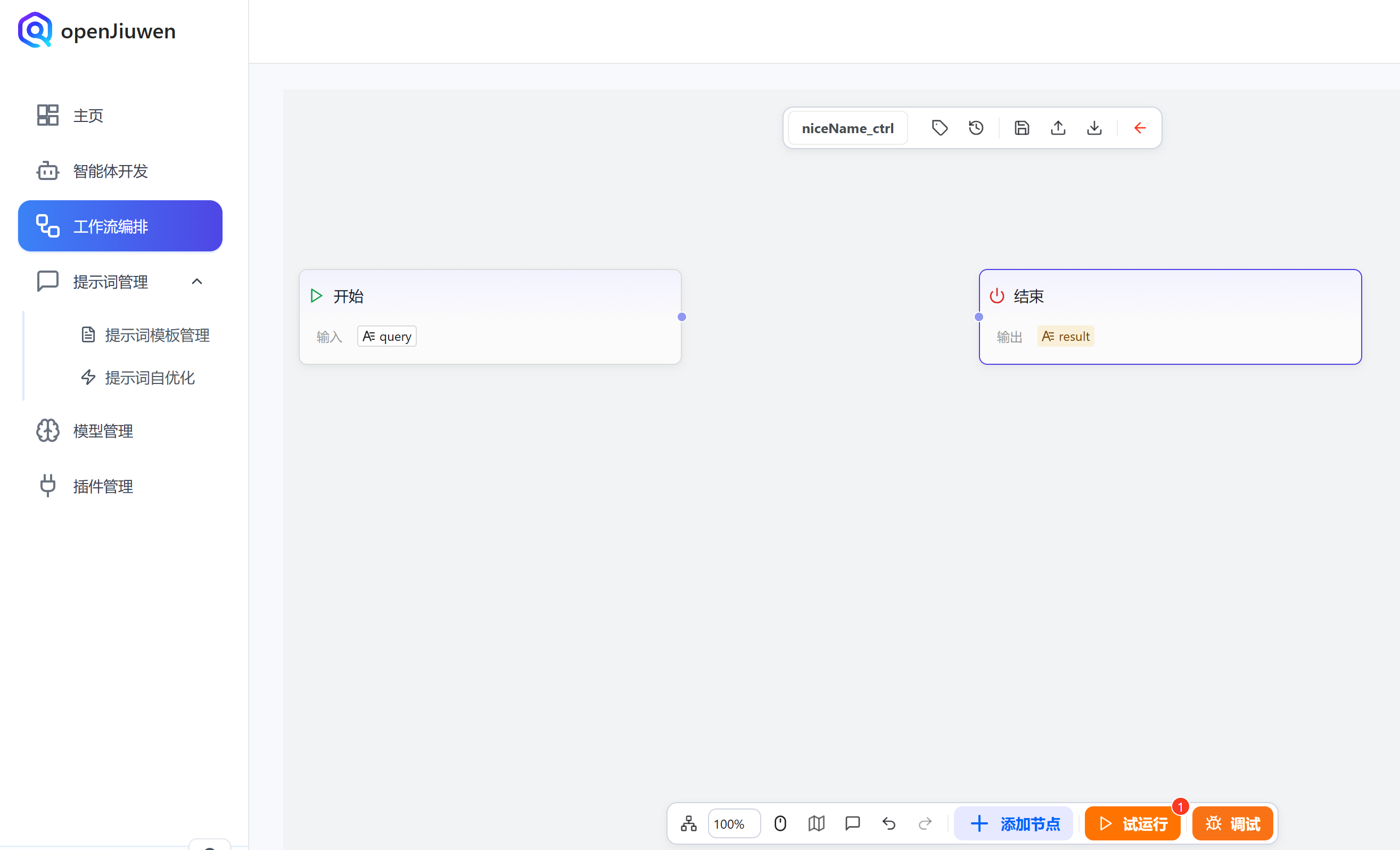Save the workflow with floppy icon
The width and height of the screenshot is (1400, 850).
[1022, 128]
